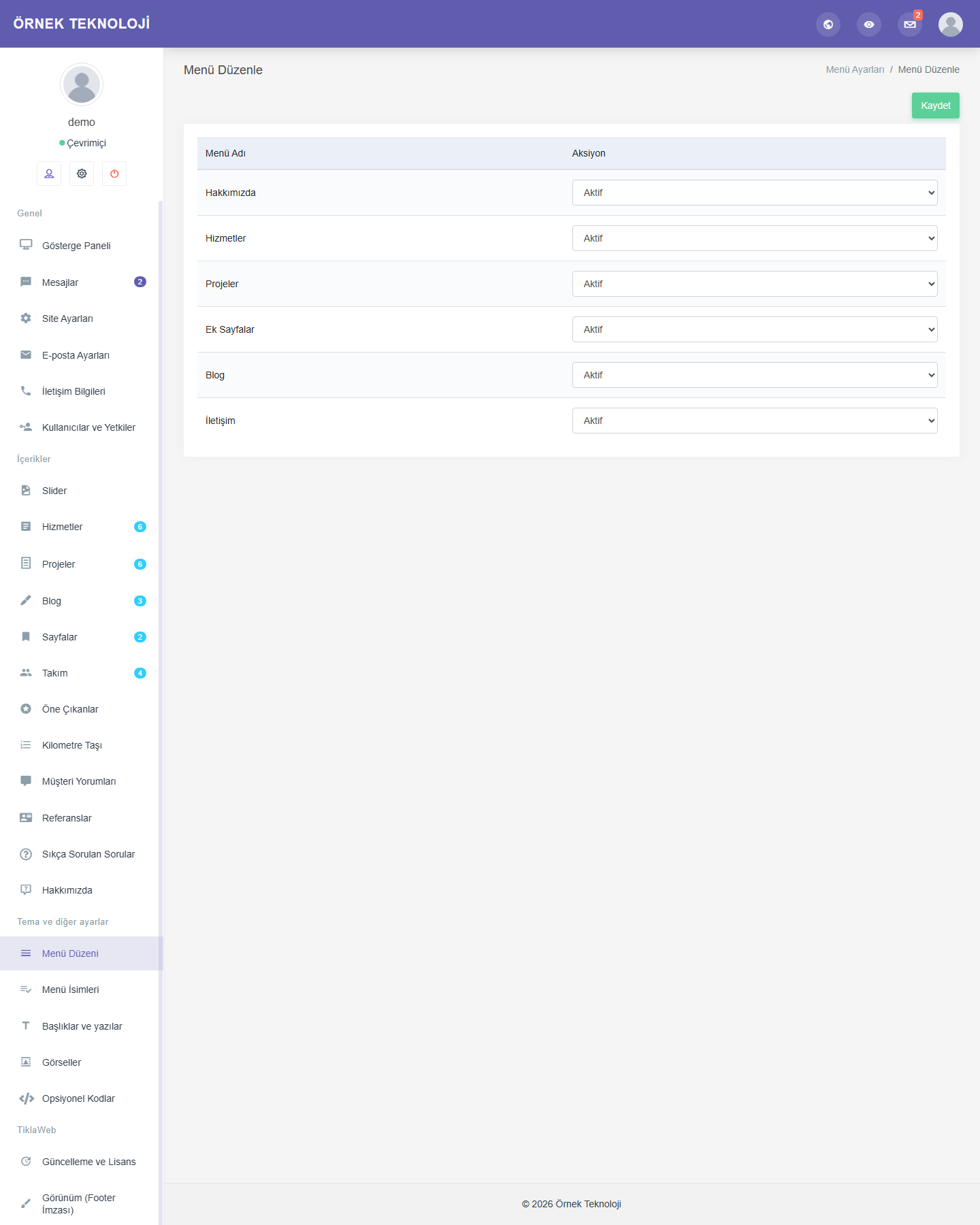Image resolution: width=980 pixels, height=1225 pixels.
Task: Click the Güncelleme ve Lisans refresh icon
Action: pos(26,1162)
